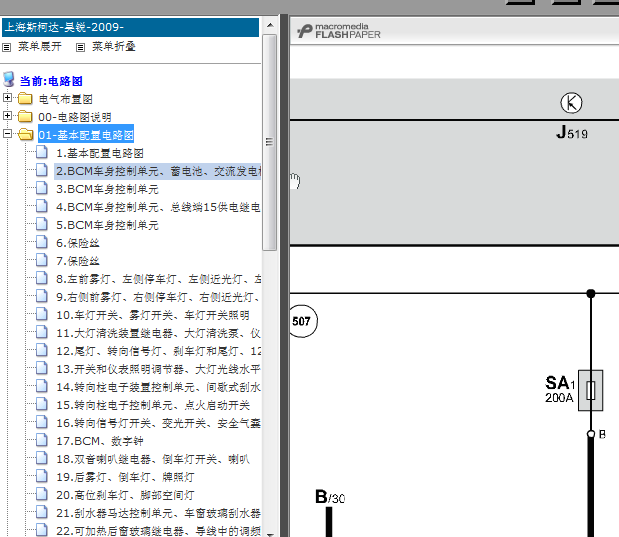Click the SA1 200A fuse symbol
The width and height of the screenshot is (619, 537).
tap(590, 391)
